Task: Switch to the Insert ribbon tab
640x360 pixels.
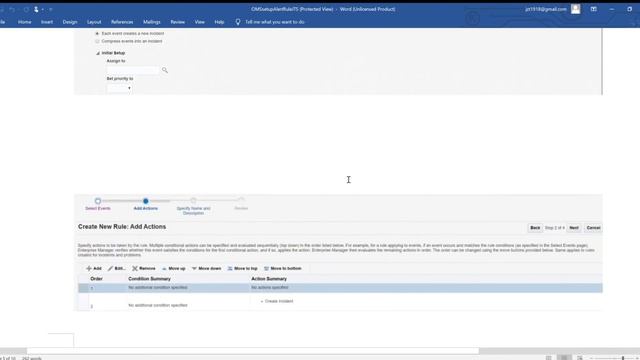Action: coord(47,22)
